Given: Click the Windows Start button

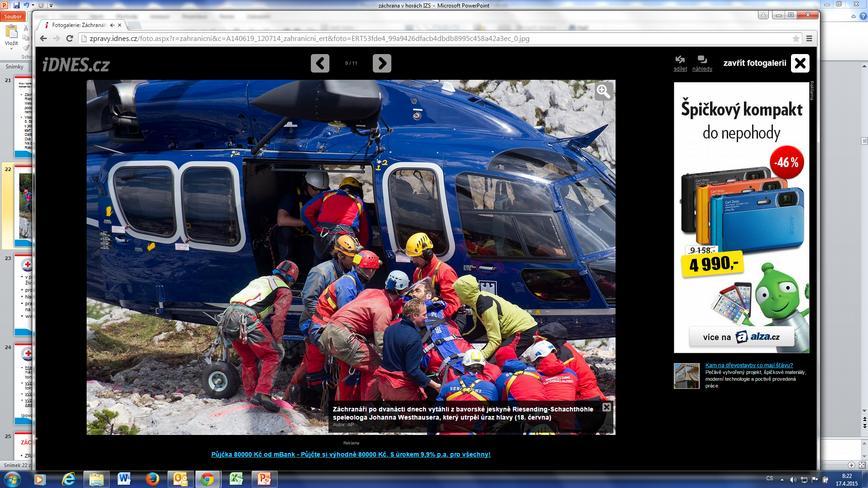Looking at the screenshot, I should click(12, 479).
